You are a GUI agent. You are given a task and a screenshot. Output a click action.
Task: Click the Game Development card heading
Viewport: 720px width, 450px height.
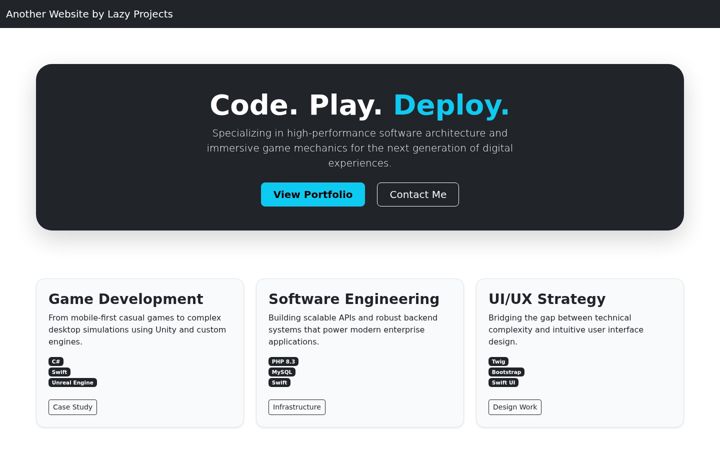(x=126, y=299)
